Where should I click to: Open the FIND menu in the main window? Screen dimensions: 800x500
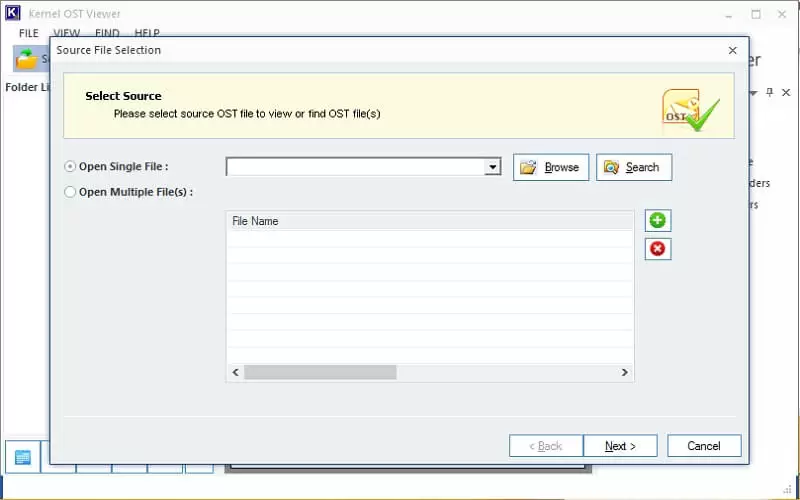click(107, 33)
